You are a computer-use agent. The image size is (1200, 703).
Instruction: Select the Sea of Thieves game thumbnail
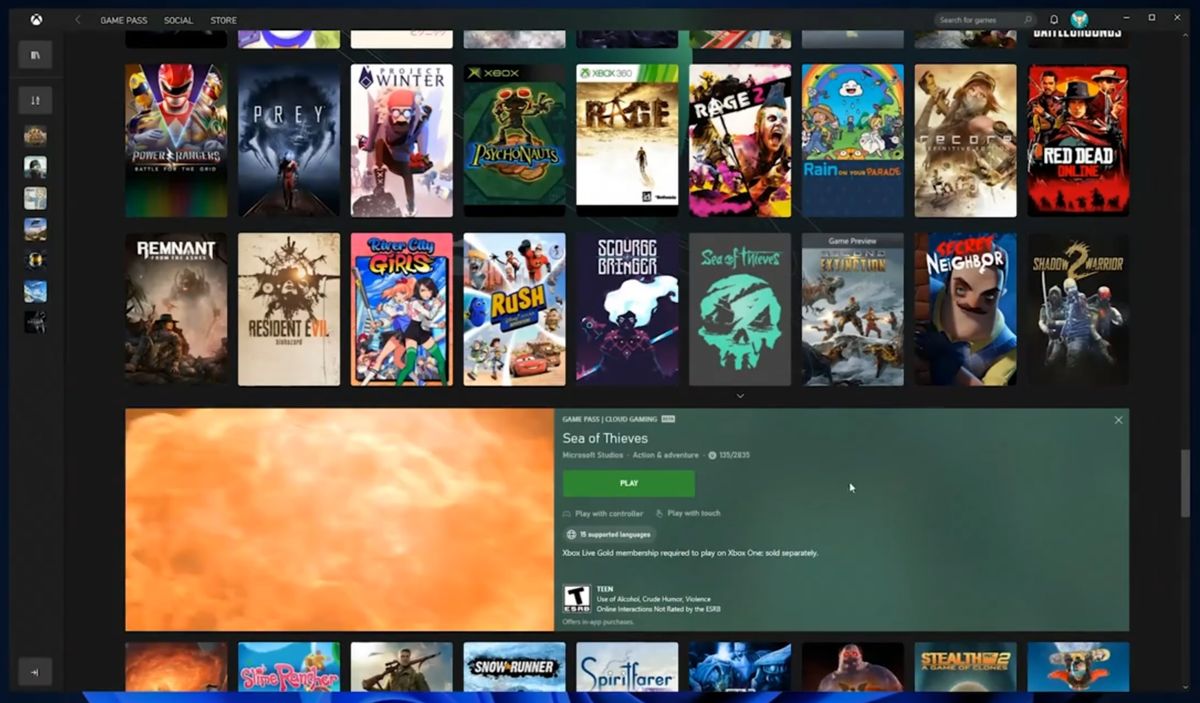tap(739, 309)
